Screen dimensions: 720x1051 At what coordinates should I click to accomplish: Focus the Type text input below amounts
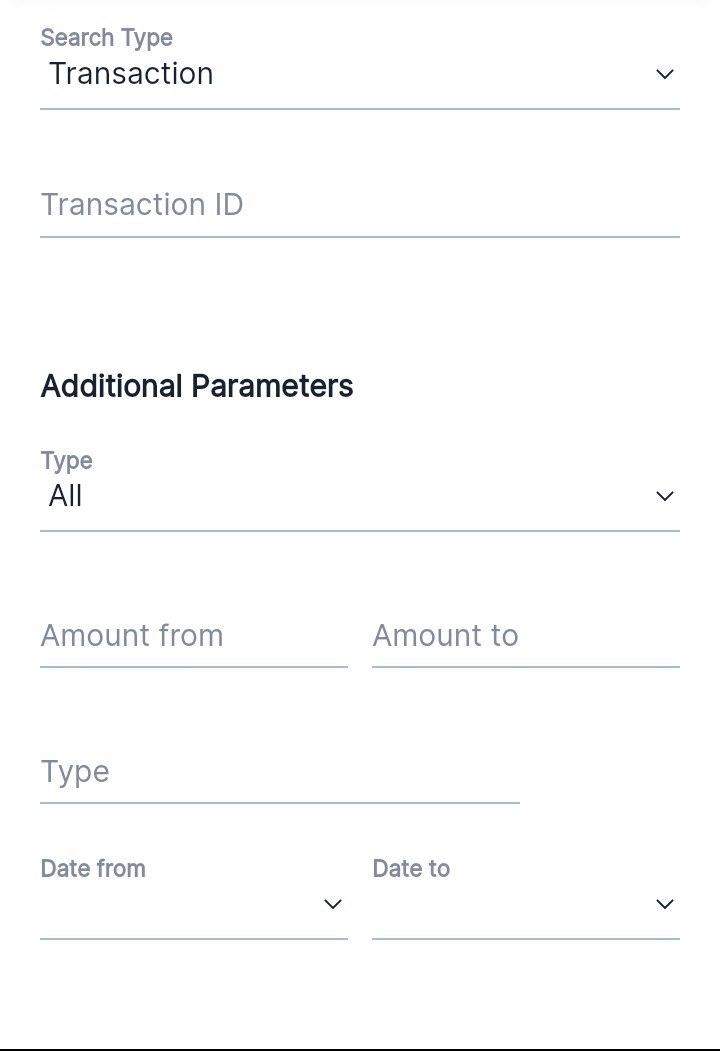[x=280, y=772]
